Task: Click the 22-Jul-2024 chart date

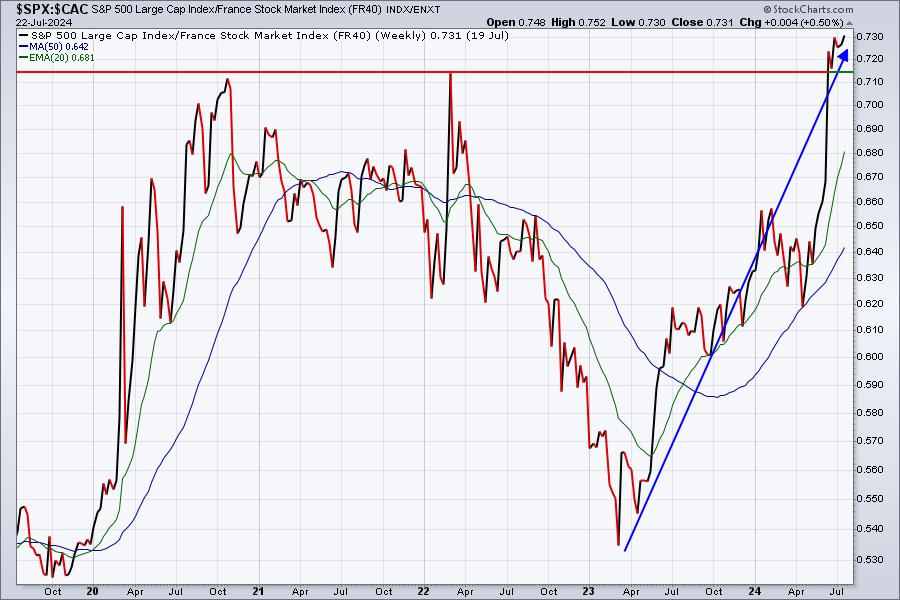Action: [44, 22]
